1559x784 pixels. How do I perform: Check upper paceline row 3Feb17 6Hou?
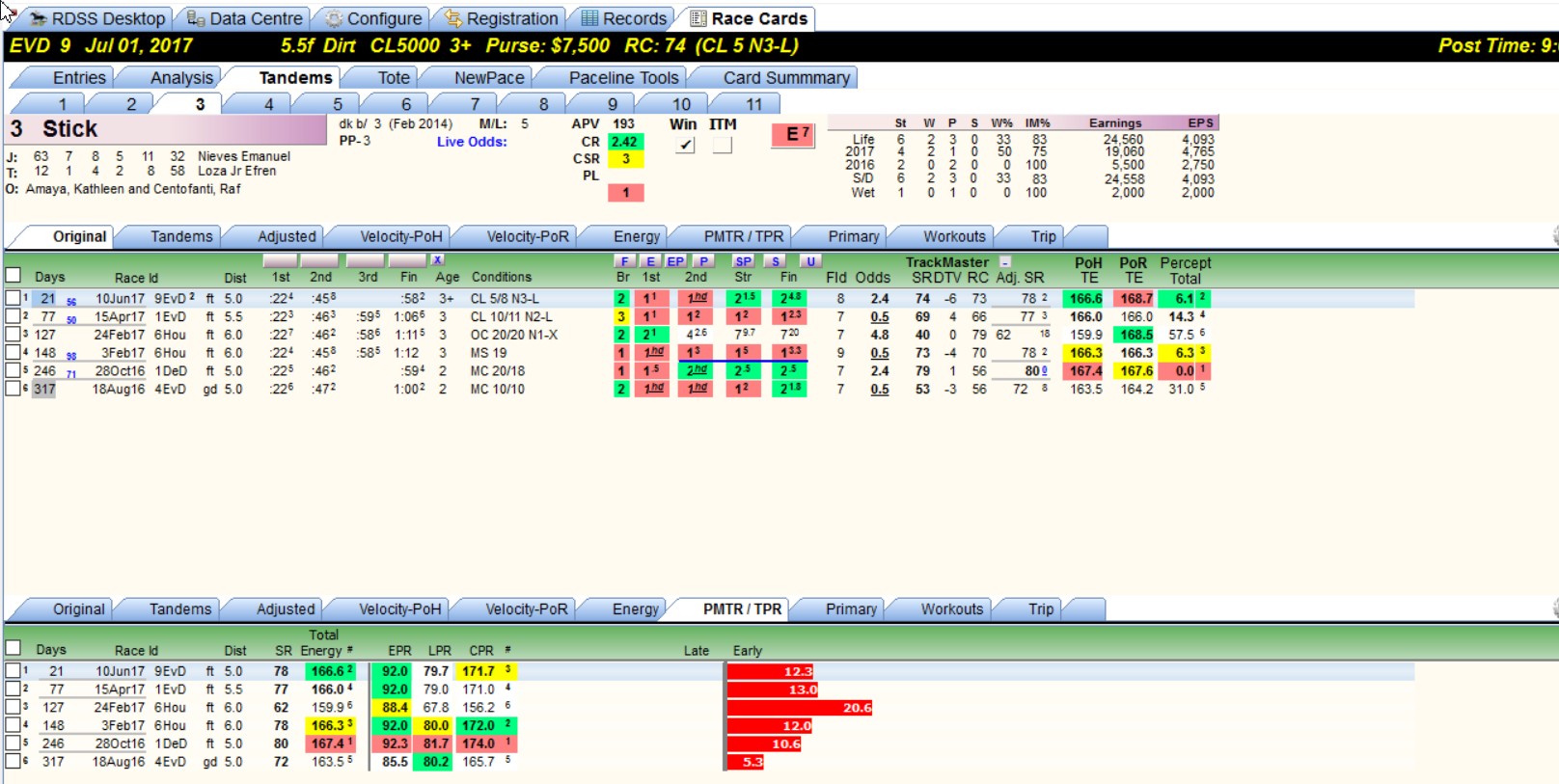[13, 353]
